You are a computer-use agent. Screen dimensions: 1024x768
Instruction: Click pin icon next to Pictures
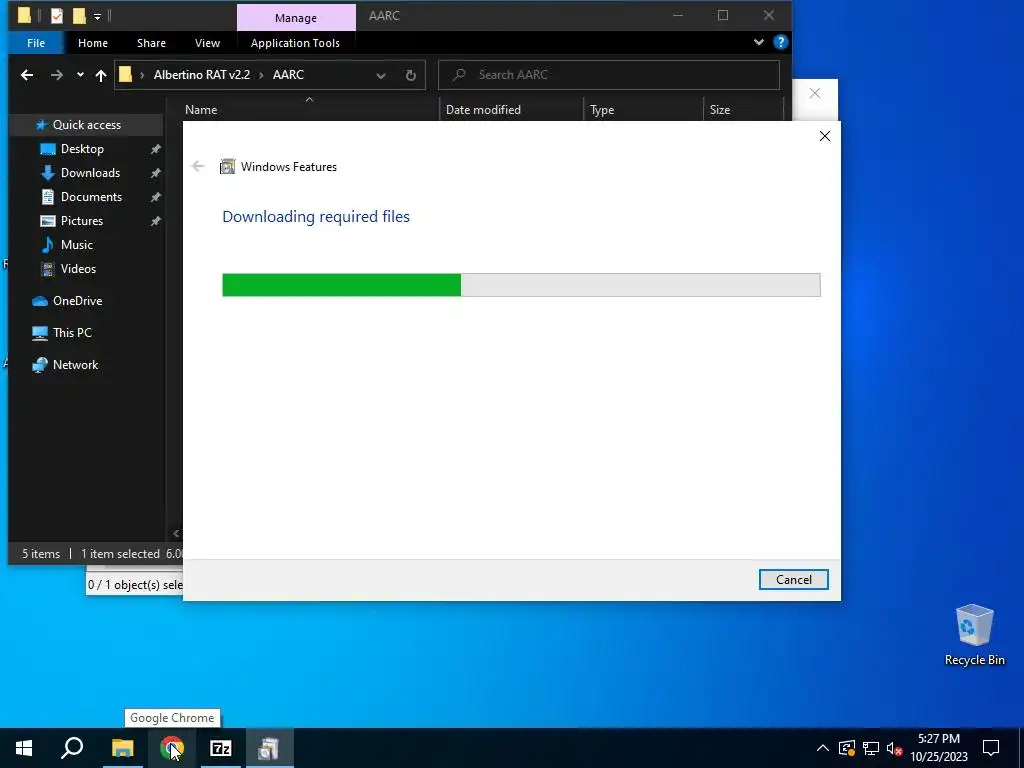click(x=155, y=221)
